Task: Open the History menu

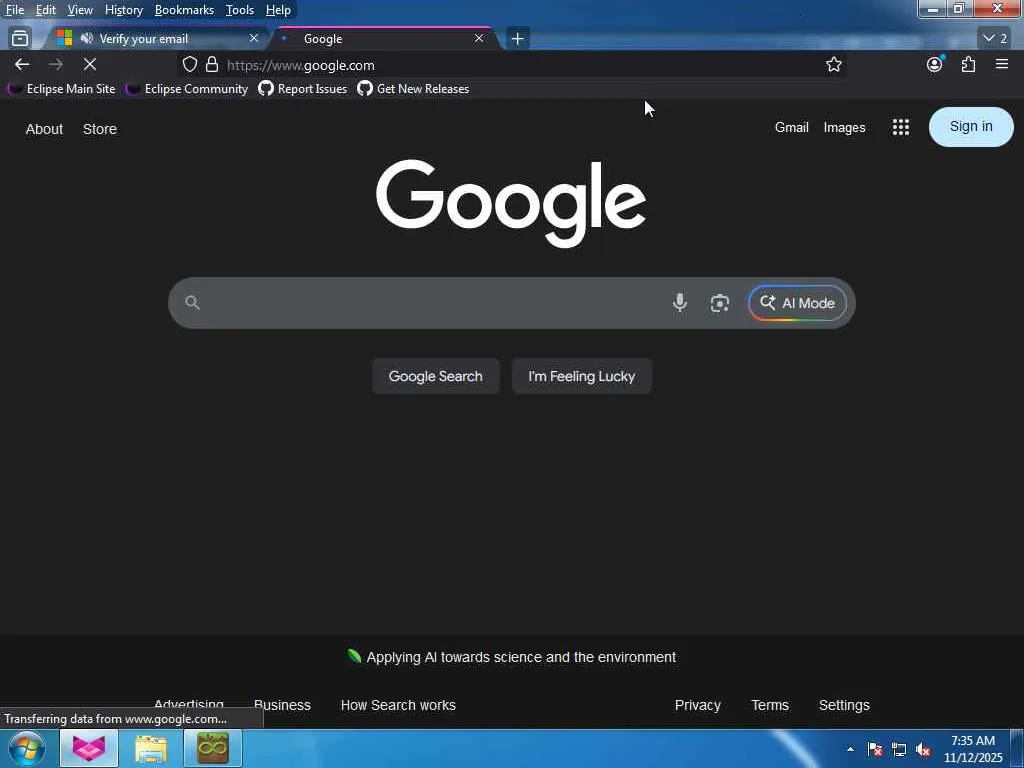Action: click(x=124, y=10)
